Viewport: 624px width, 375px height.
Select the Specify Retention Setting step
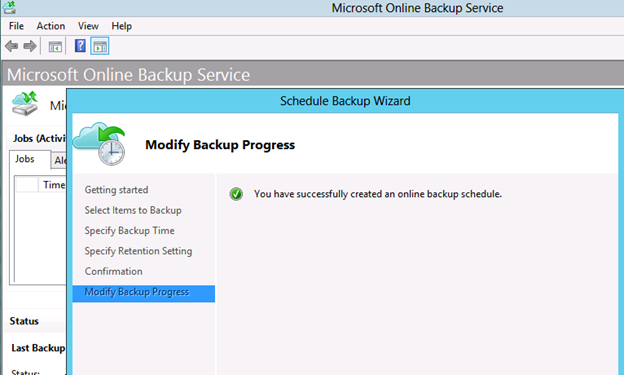point(138,251)
